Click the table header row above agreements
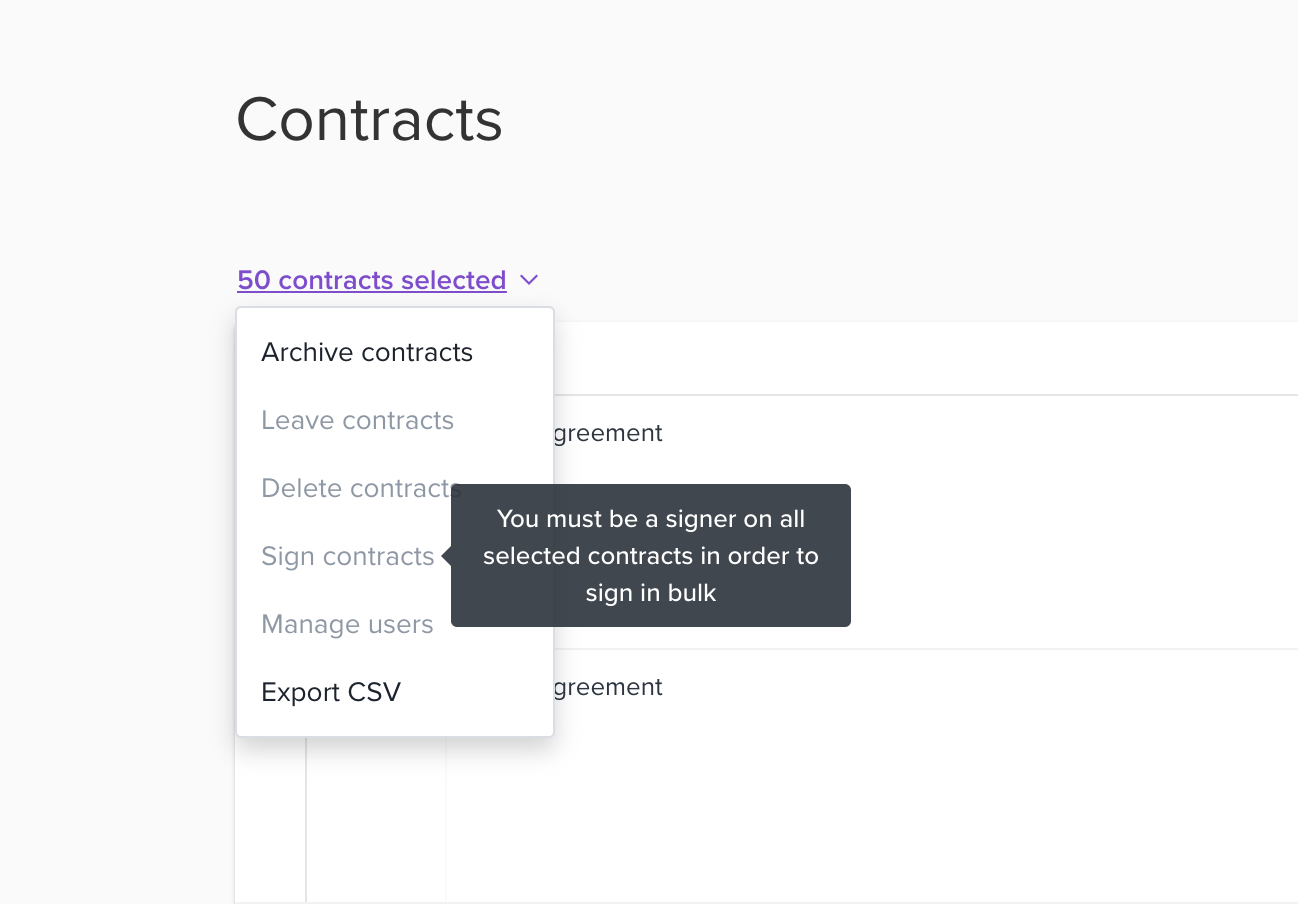The height and width of the screenshot is (904, 1298). click(900, 358)
